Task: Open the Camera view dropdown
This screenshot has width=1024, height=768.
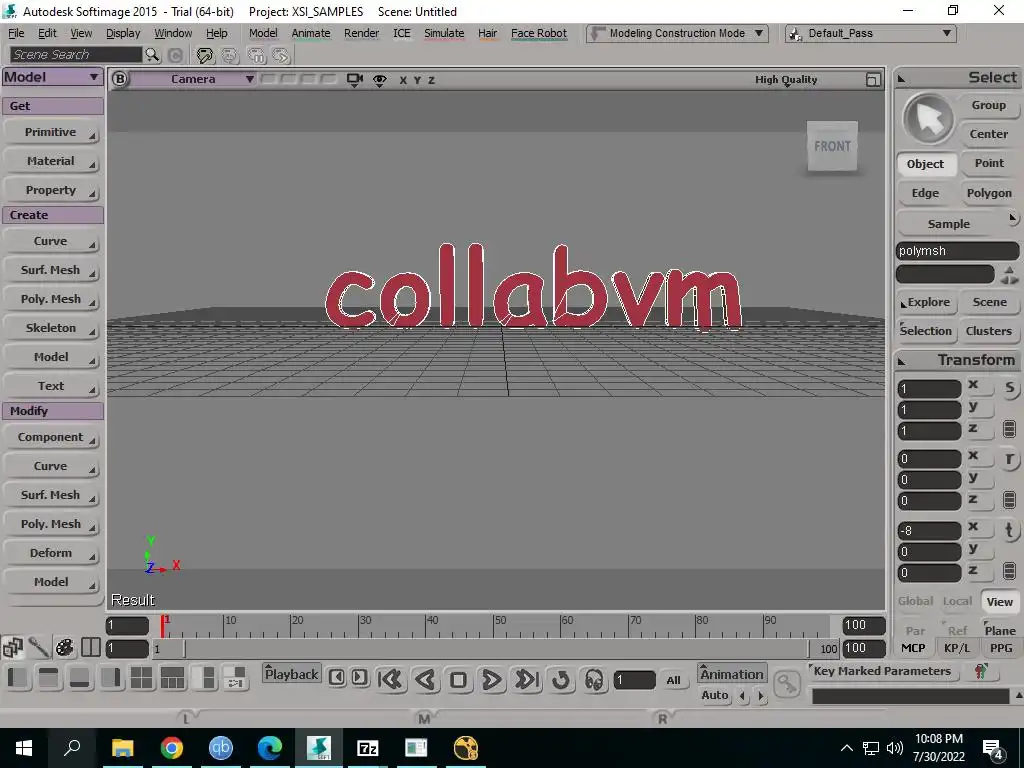Action: click(x=195, y=79)
